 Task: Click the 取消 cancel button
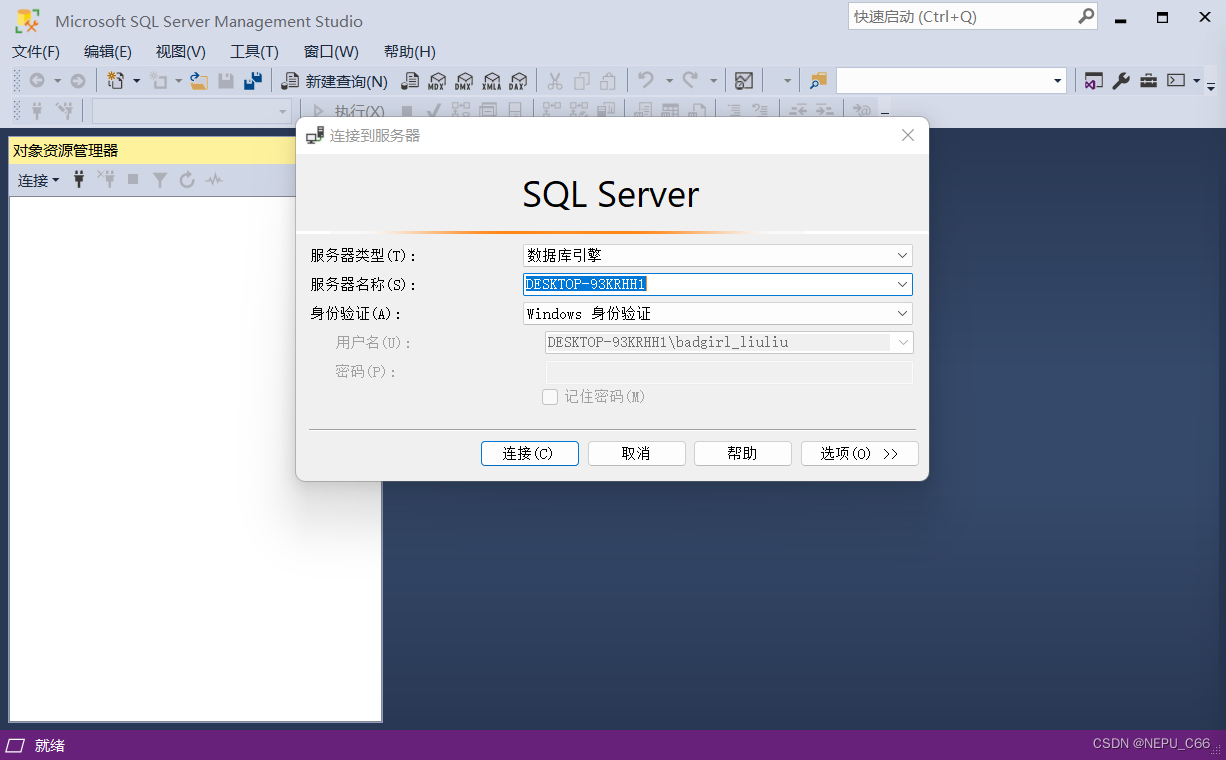636,454
